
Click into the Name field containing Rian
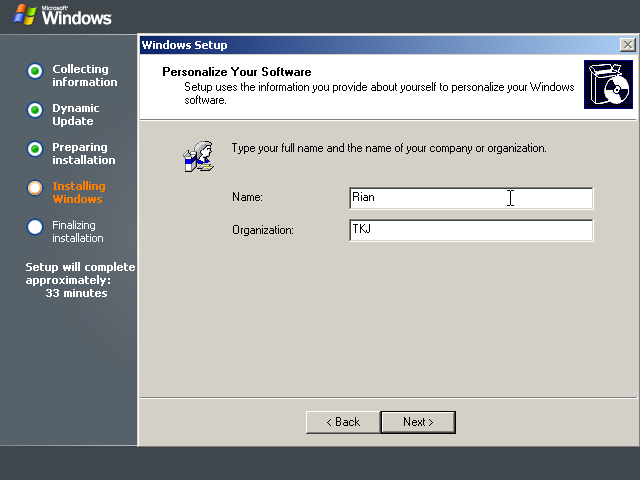(x=471, y=198)
